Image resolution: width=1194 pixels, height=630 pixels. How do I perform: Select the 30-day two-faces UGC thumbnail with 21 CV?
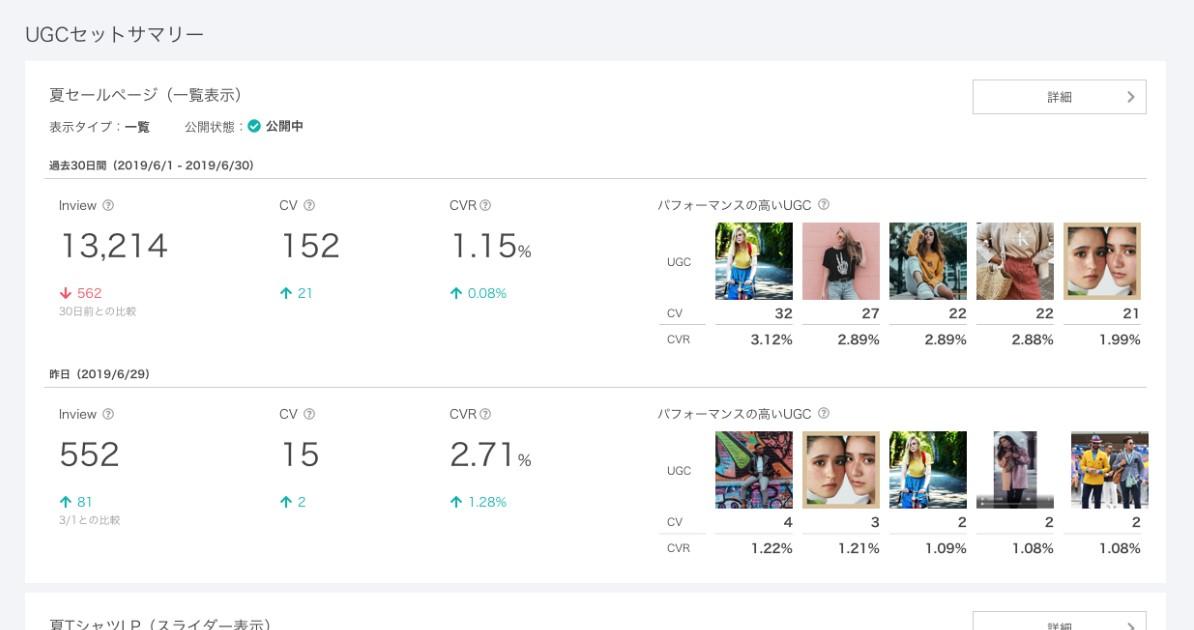[1102, 261]
